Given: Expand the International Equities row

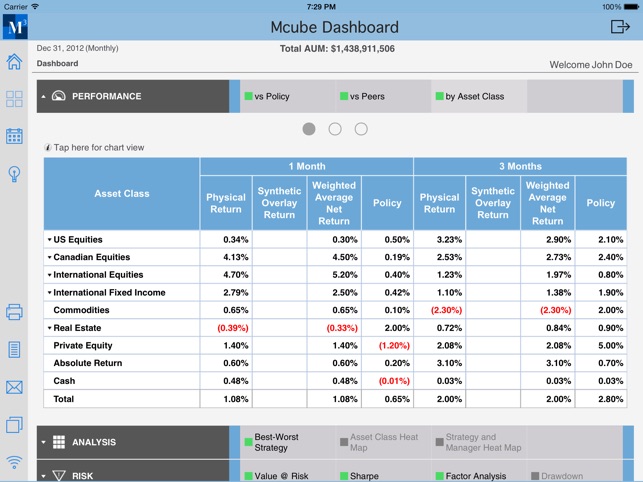Looking at the screenshot, I should pos(49,275).
